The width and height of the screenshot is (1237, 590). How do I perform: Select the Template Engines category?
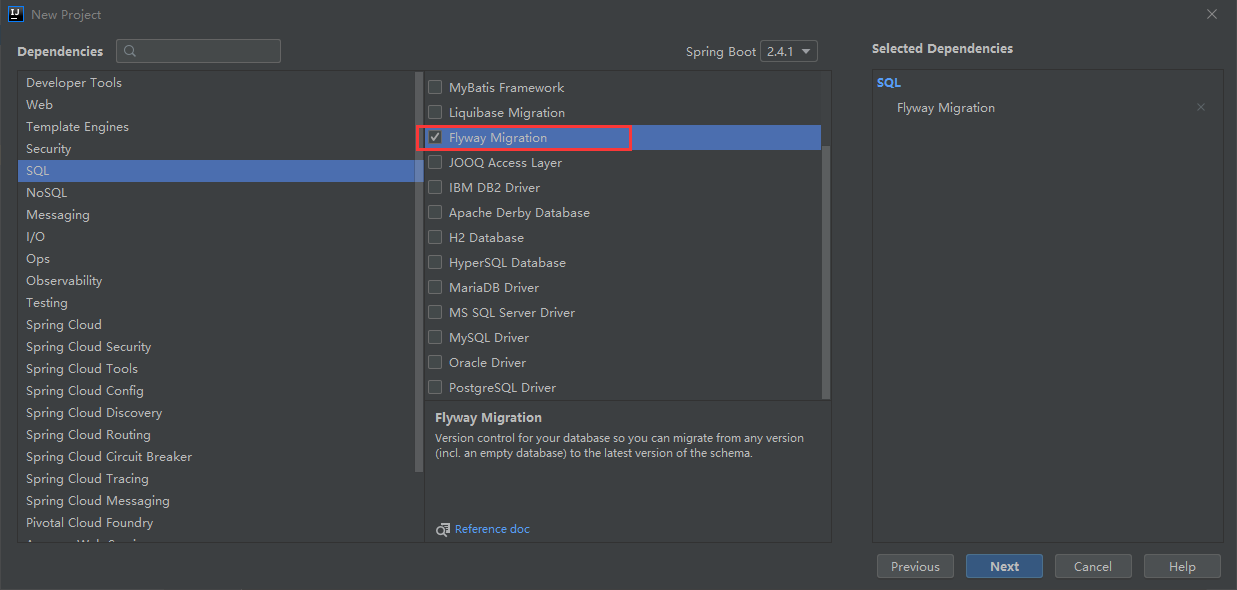click(x=216, y=126)
